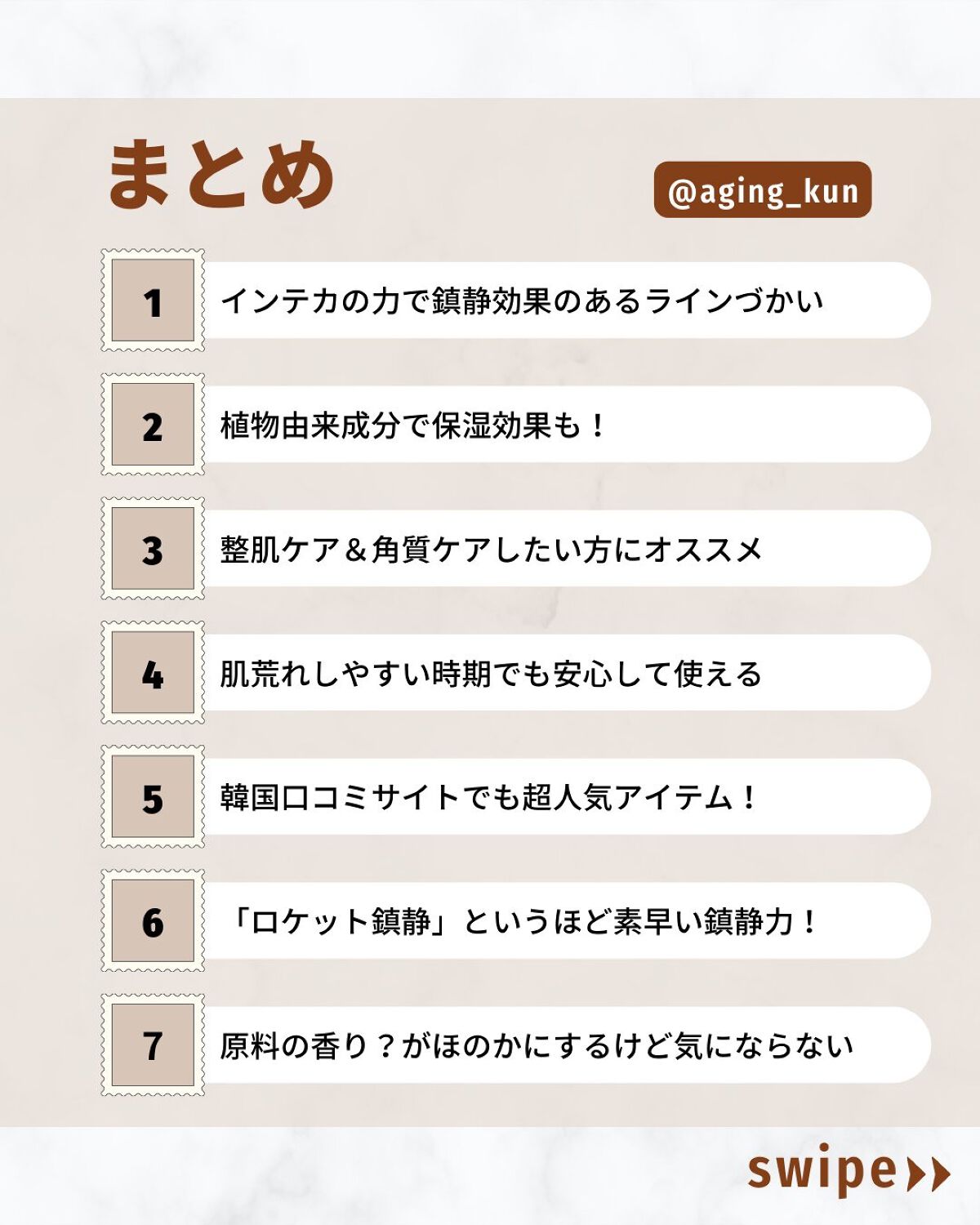980x1225 pixels.
Task: Click the number 5 stamp icon
Action: pyautogui.click(x=153, y=797)
